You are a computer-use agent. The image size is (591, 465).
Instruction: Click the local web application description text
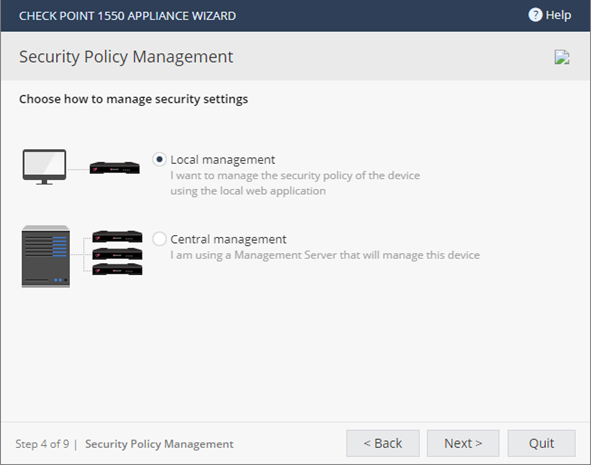(x=295, y=183)
